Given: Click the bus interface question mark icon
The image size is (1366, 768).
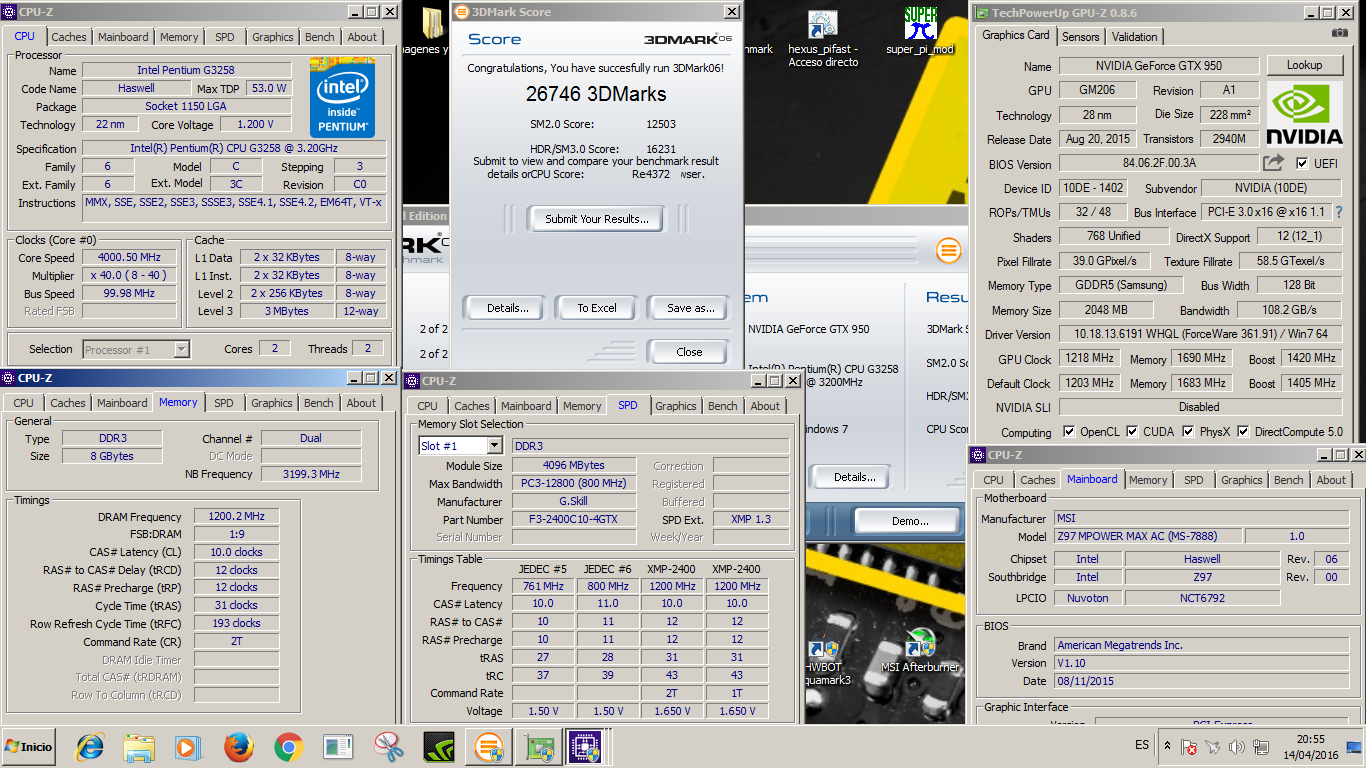Looking at the screenshot, I should [x=1339, y=212].
